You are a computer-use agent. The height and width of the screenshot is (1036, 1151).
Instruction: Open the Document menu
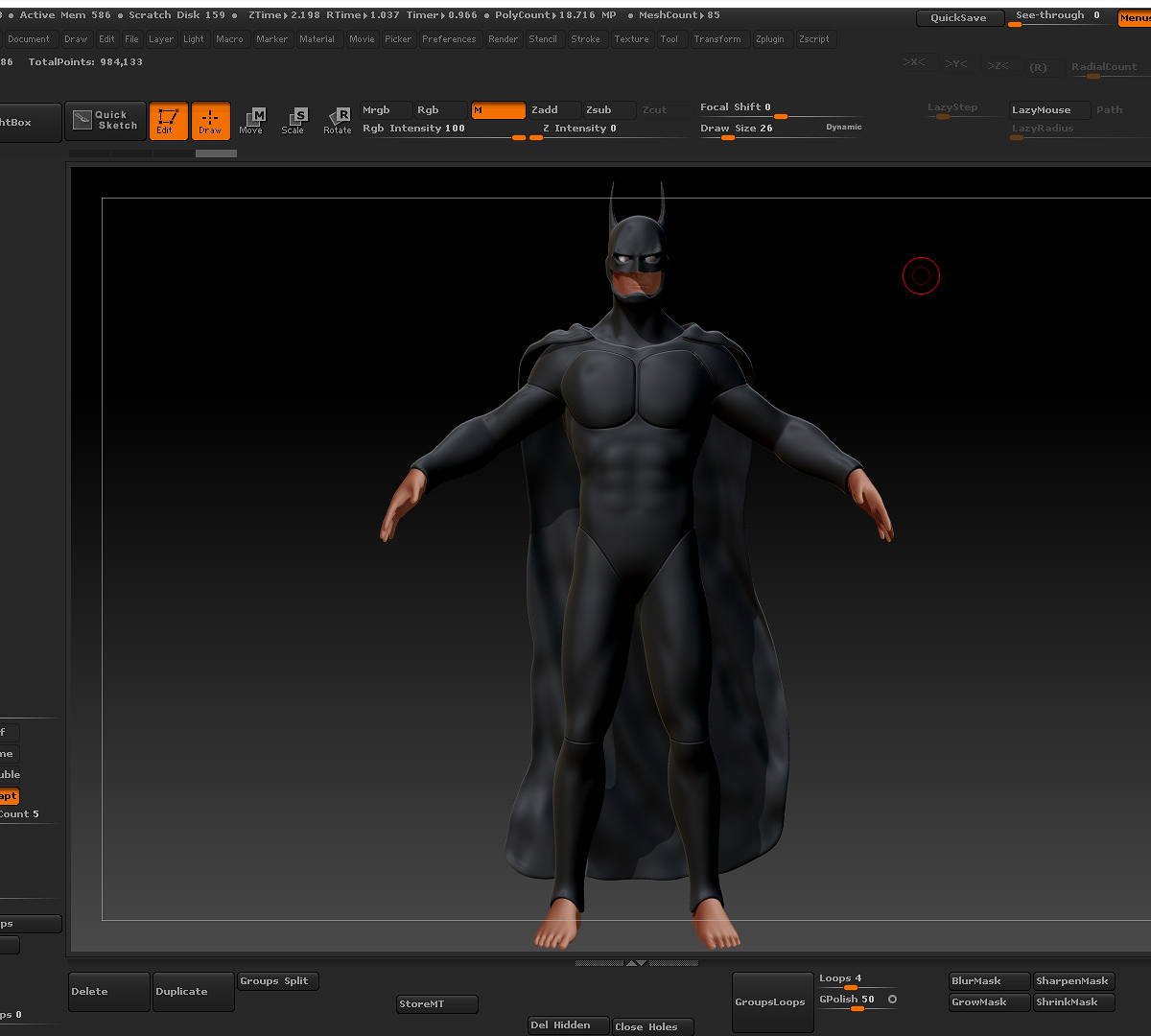click(x=29, y=39)
